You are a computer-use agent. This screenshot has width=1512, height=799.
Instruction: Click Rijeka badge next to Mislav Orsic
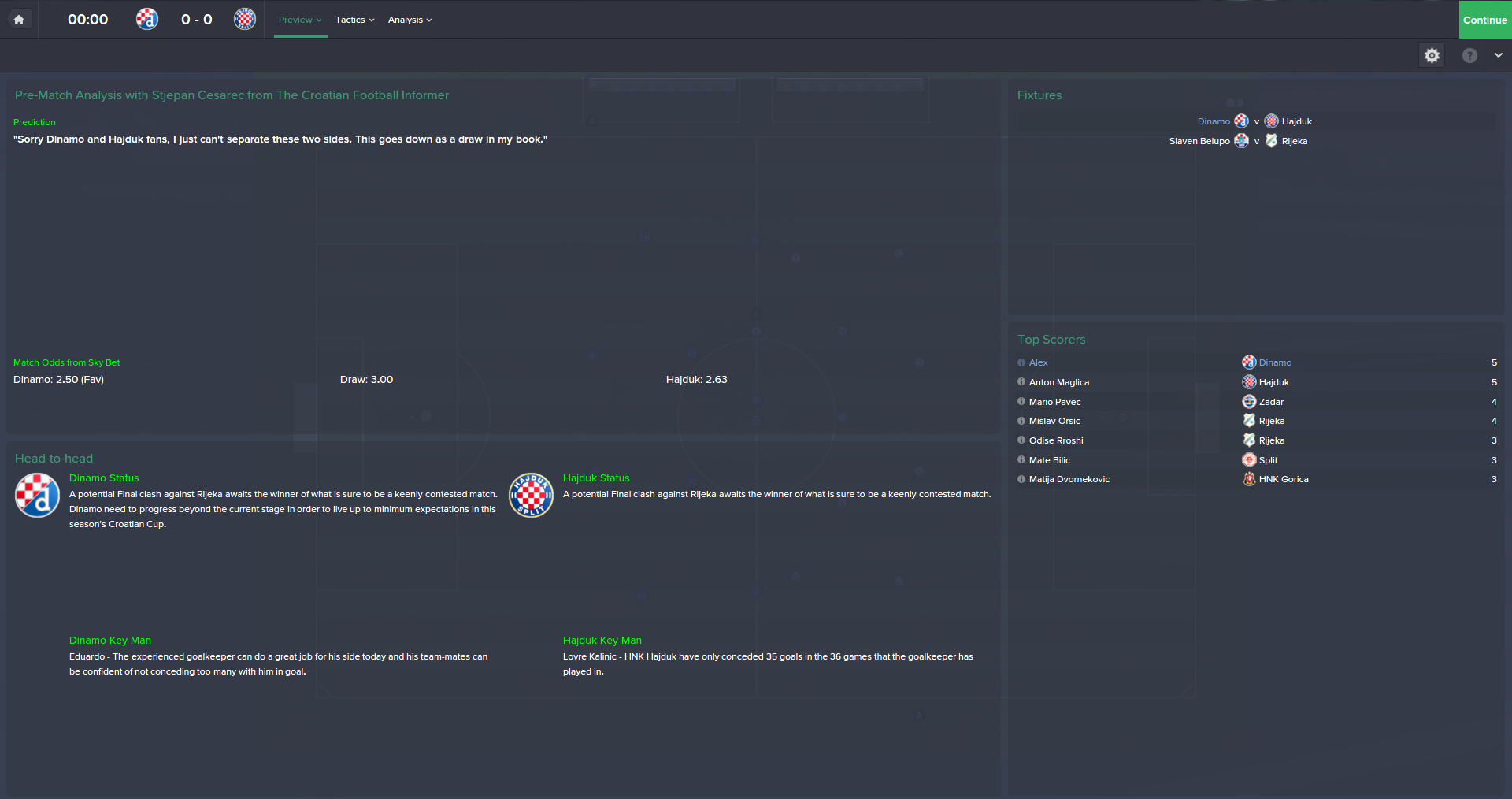(1249, 420)
